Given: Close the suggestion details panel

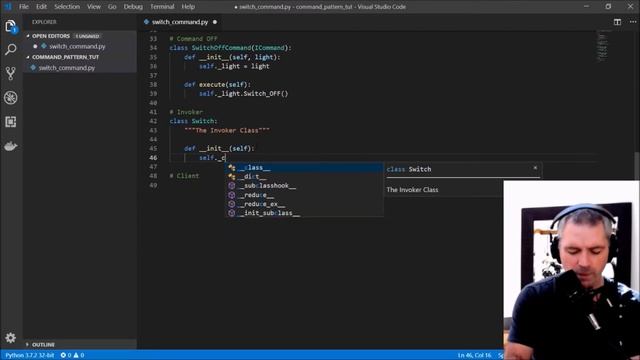Looking at the screenshot, I should tap(535, 168).
